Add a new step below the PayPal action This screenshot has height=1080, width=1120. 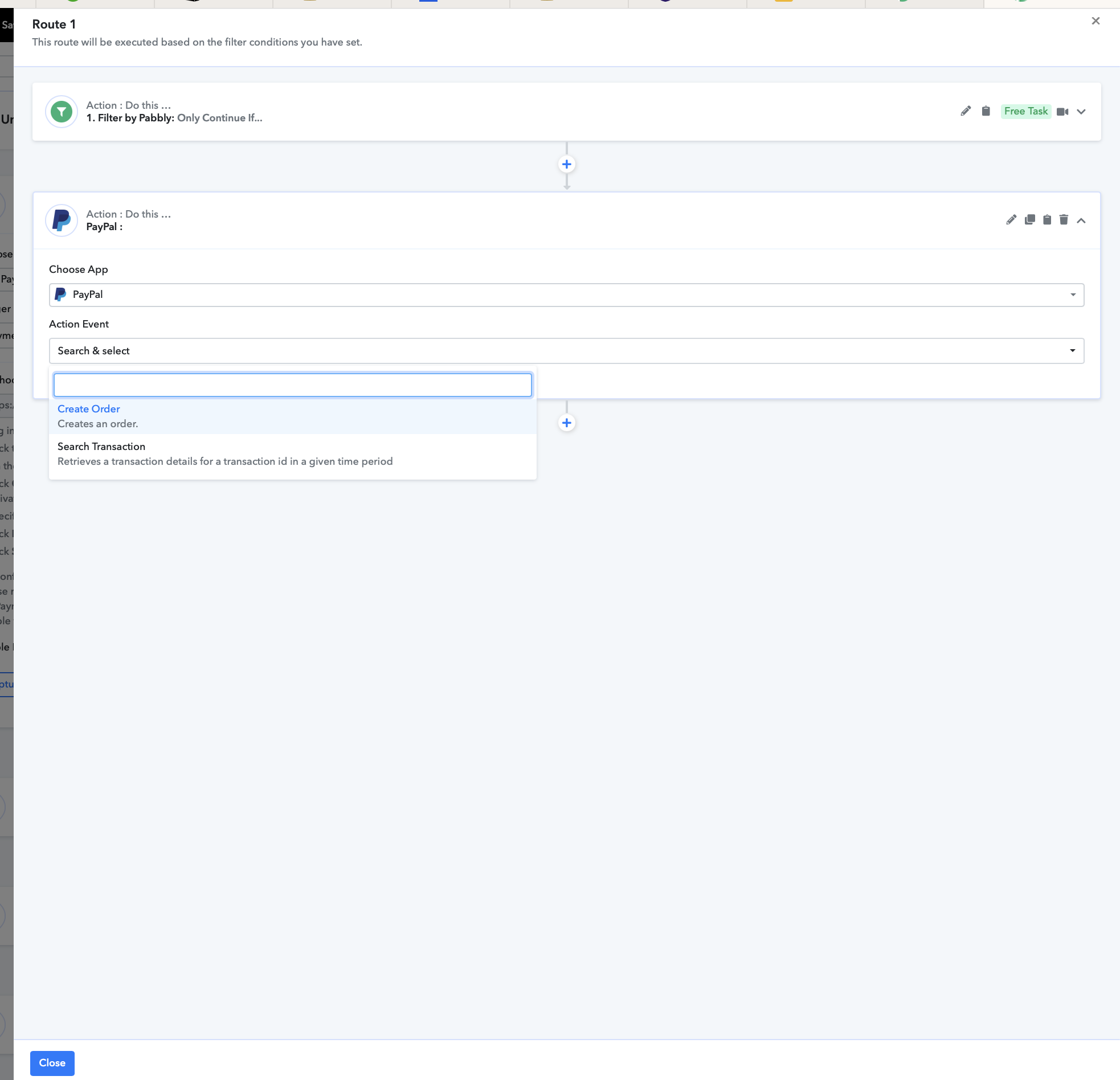(566, 423)
